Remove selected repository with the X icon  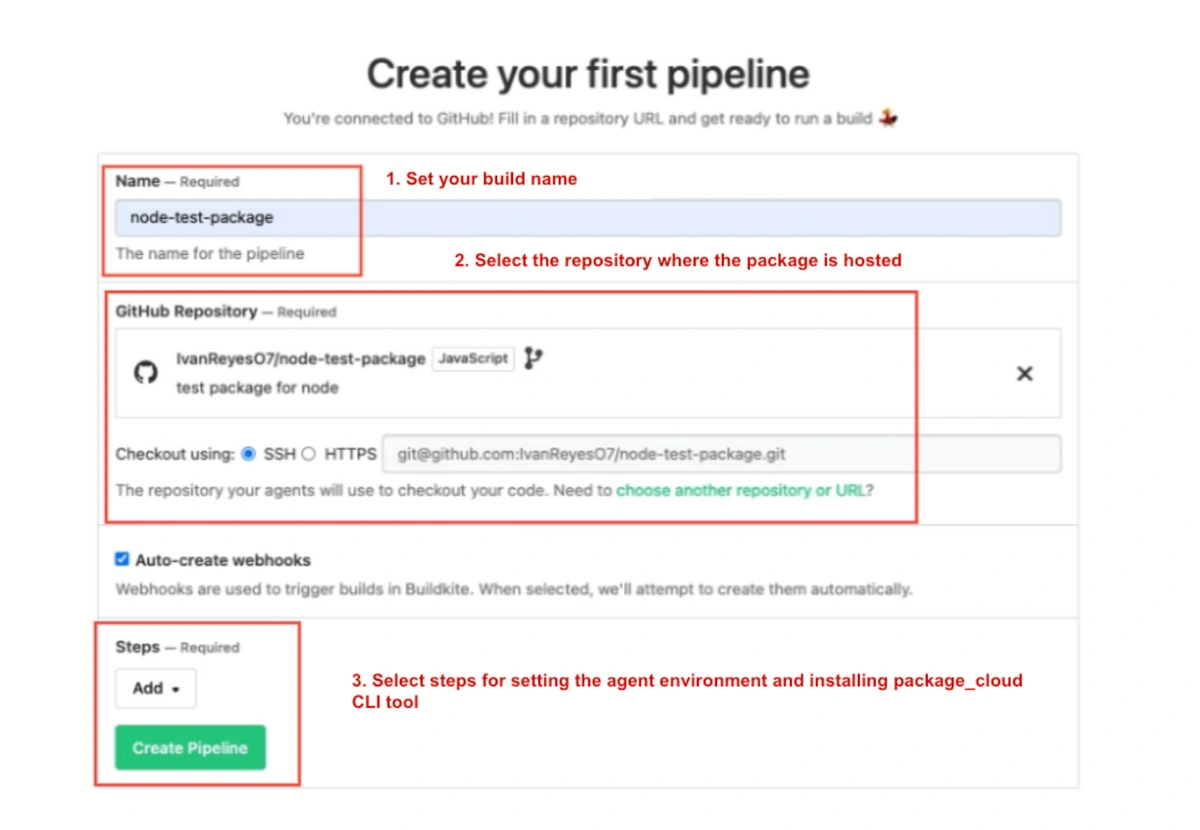(1025, 373)
